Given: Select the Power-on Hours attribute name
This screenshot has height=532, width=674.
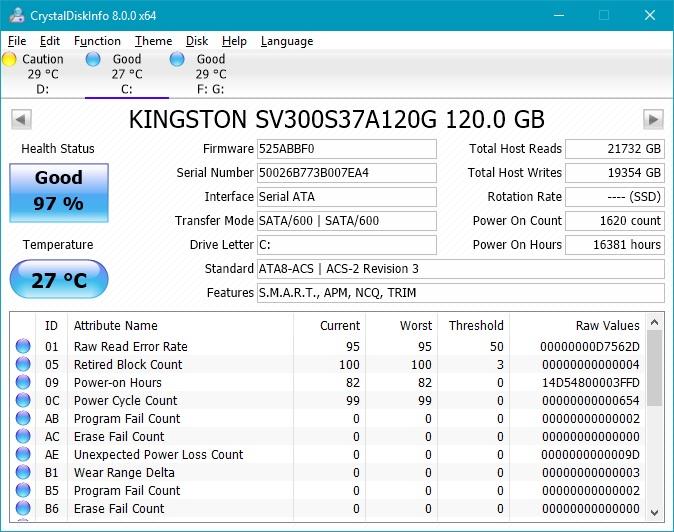Looking at the screenshot, I should [x=118, y=382].
